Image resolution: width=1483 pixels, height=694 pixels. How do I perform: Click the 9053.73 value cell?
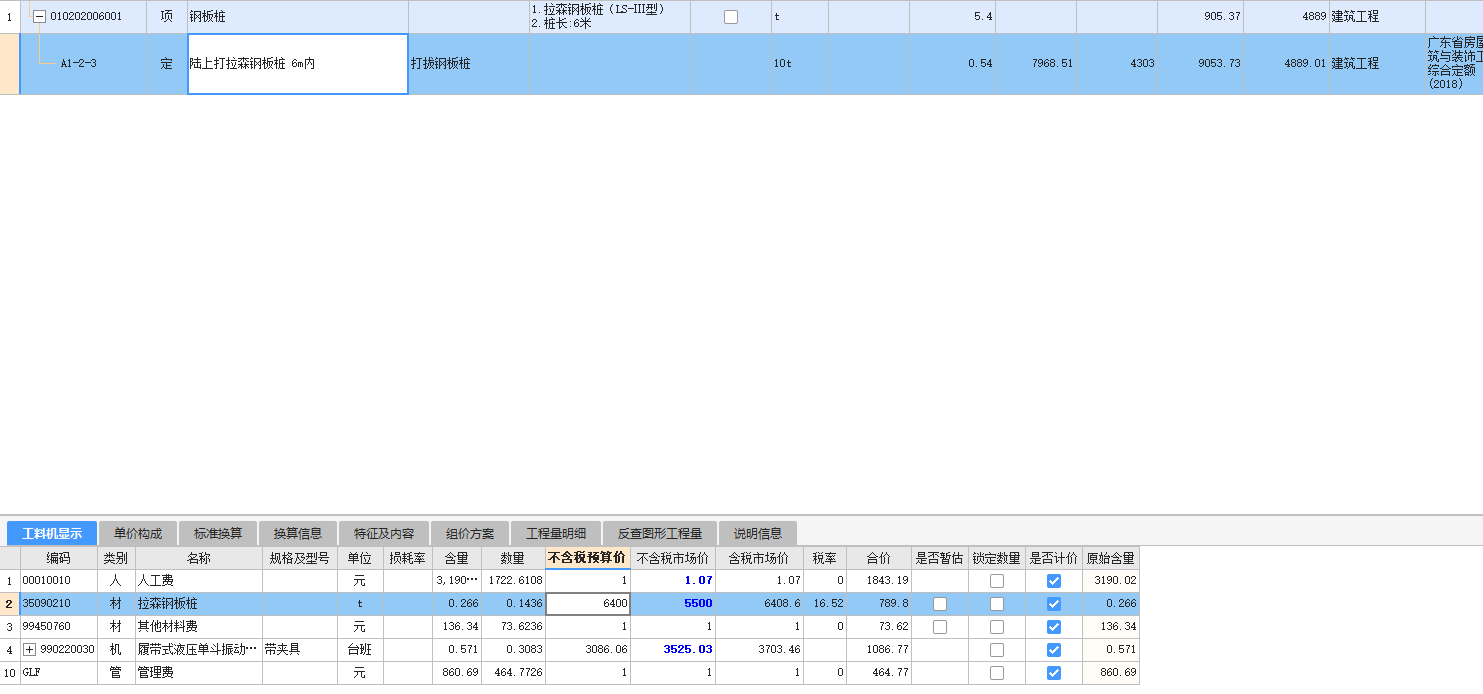(1200, 64)
